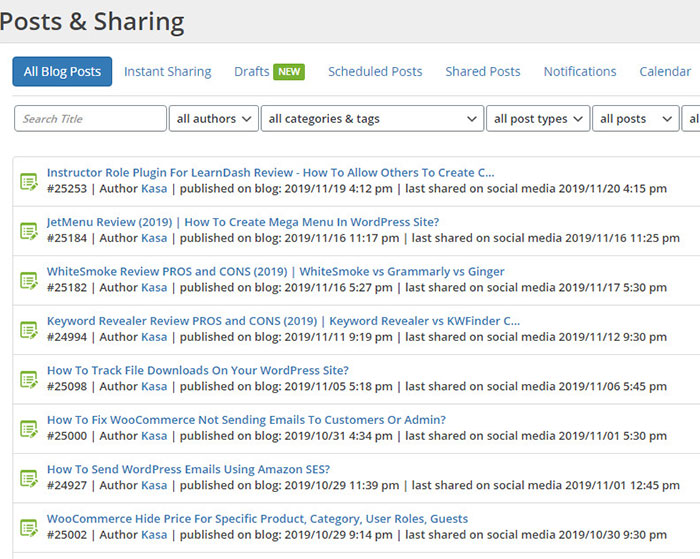
Task: Click the post icon beside Keyword Revealer Review post
Action: coord(29,330)
